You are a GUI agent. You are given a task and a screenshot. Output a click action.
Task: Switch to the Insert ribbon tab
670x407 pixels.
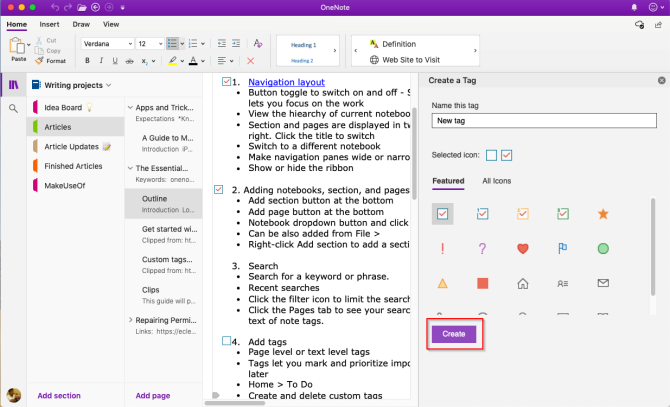click(x=49, y=23)
